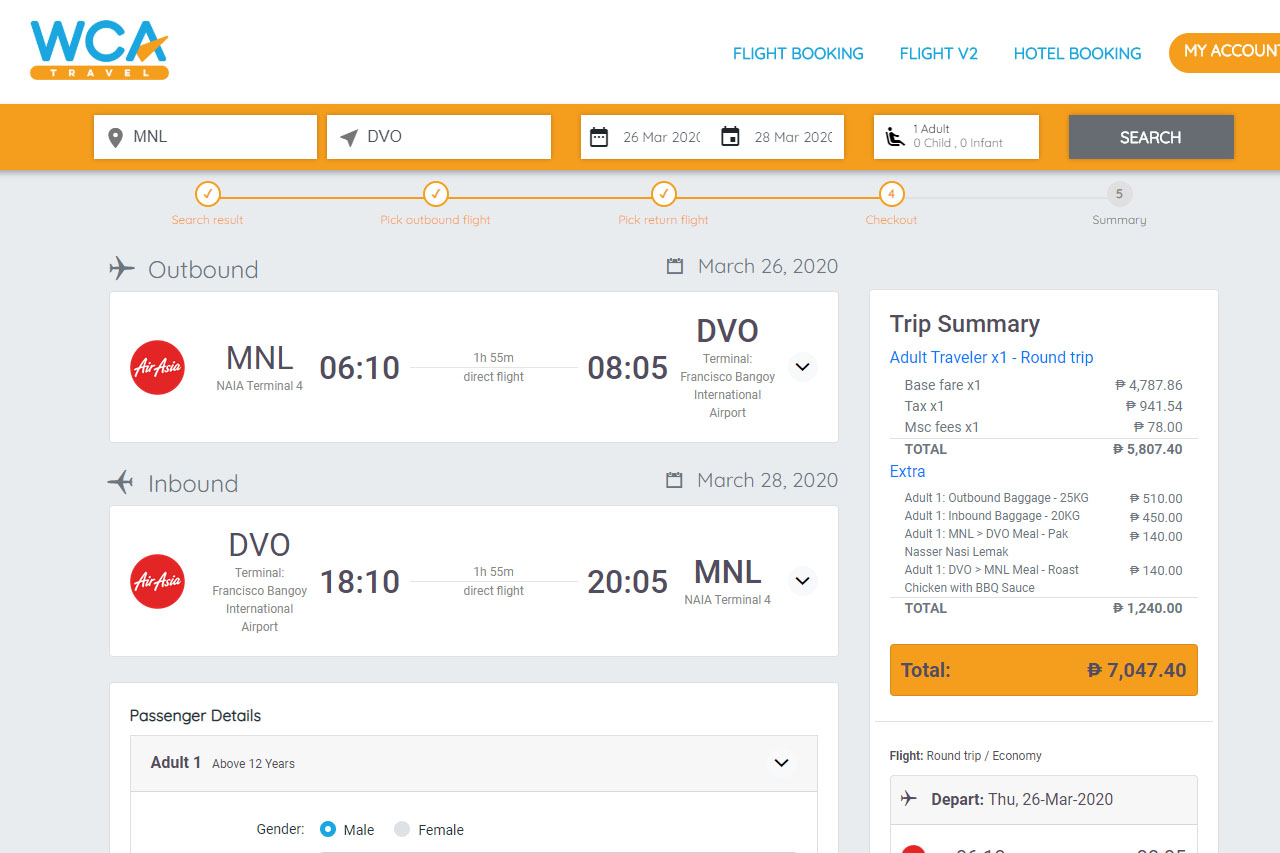The width and height of the screenshot is (1280, 853).
Task: Select the Male gender radio button
Action: [328, 829]
